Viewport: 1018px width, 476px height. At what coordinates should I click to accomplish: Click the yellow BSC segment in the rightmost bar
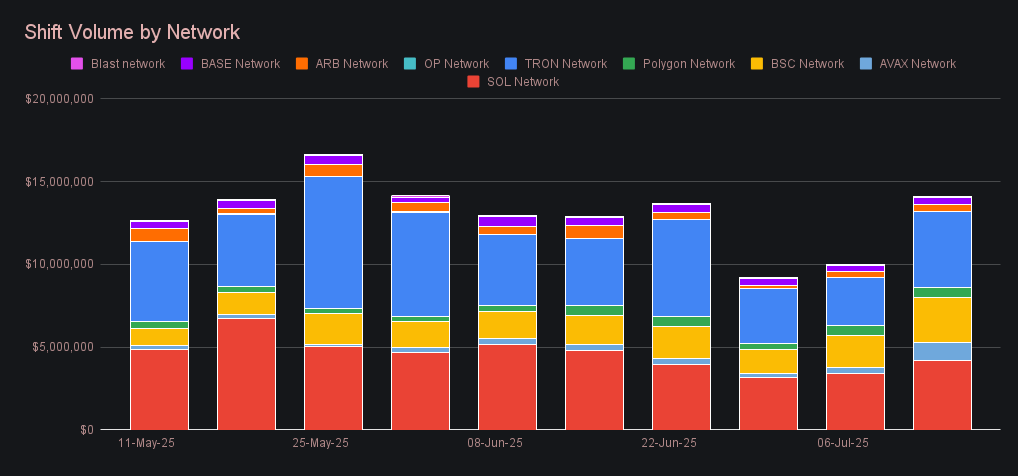point(942,320)
